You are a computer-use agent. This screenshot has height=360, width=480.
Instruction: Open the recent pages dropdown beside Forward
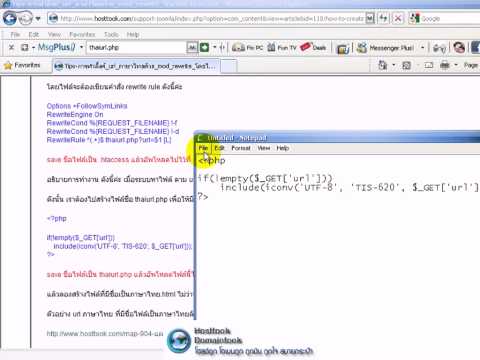(x=38, y=18)
